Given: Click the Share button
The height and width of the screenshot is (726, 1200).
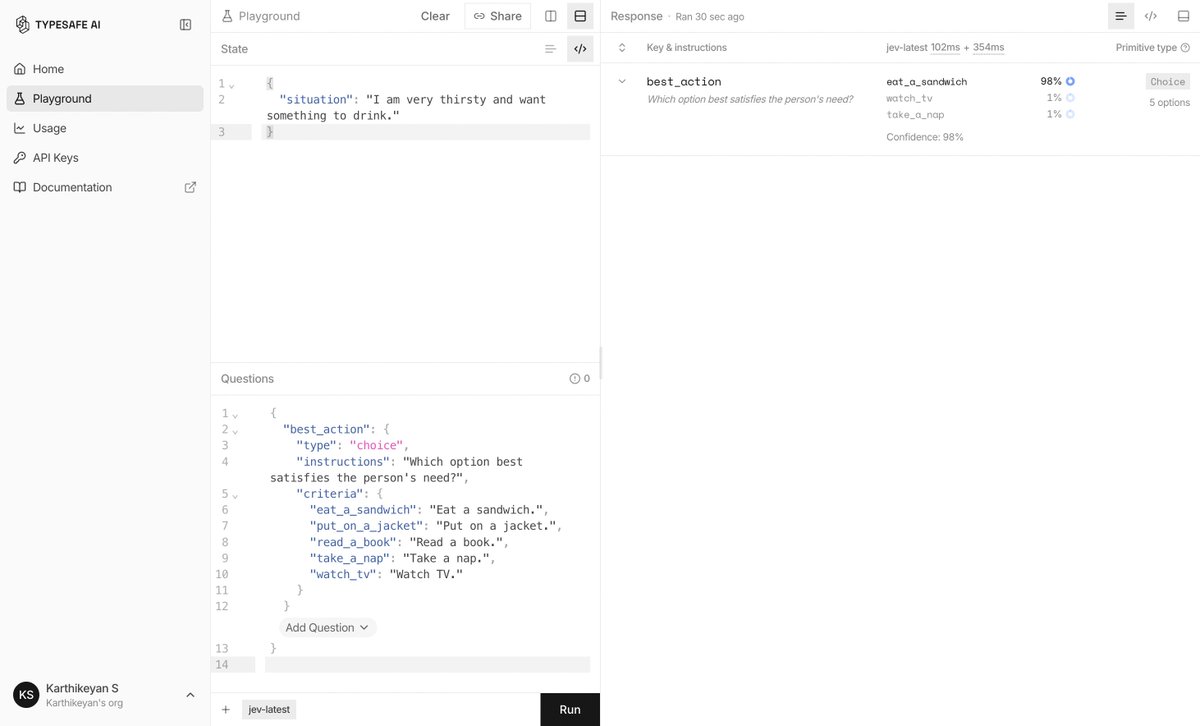Looking at the screenshot, I should point(498,16).
